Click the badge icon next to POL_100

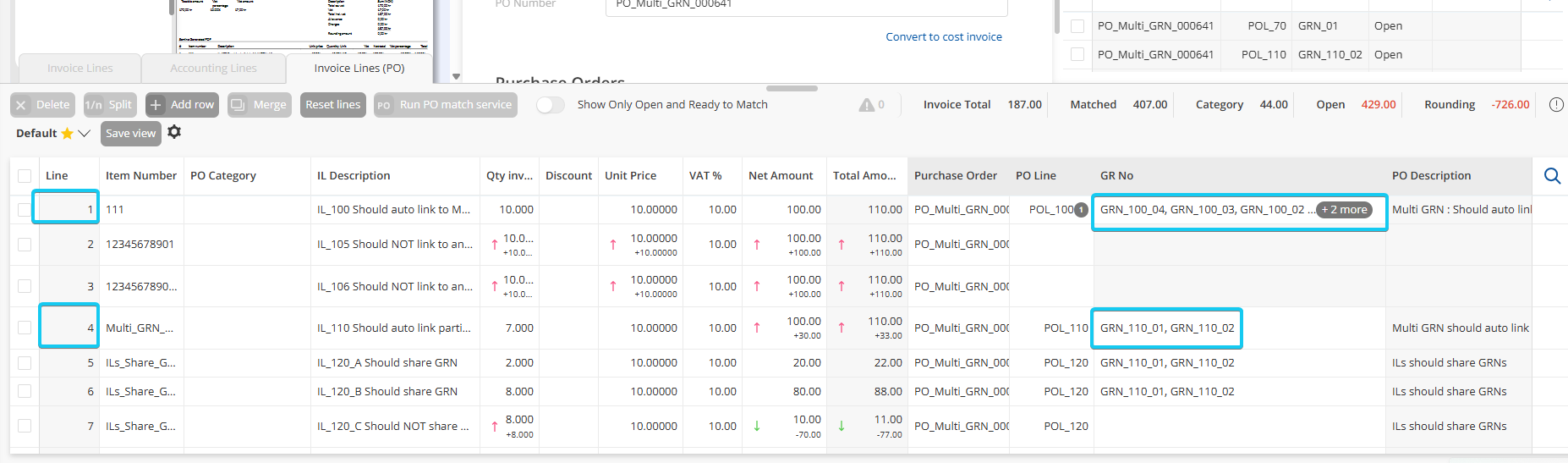coord(1081,210)
